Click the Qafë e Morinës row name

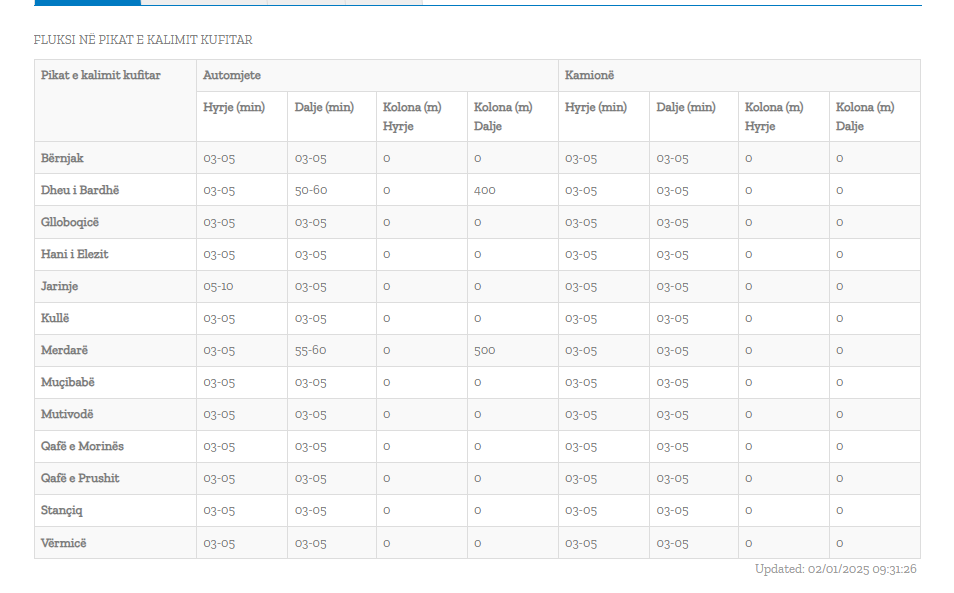pos(82,446)
